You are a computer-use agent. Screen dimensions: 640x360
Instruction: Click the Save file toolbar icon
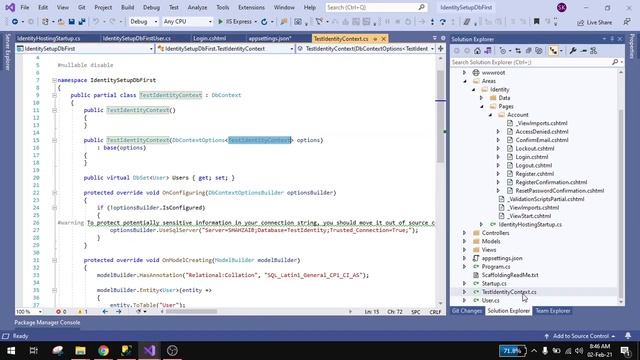(x=71, y=22)
